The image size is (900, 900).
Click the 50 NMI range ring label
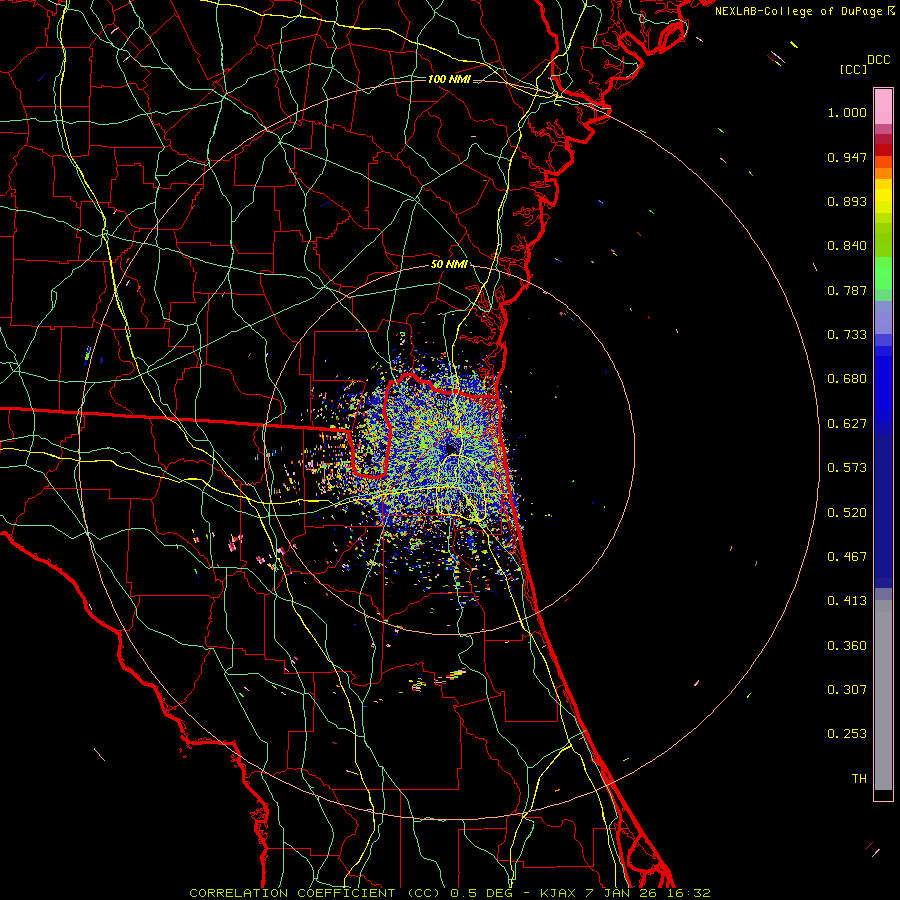tap(449, 265)
